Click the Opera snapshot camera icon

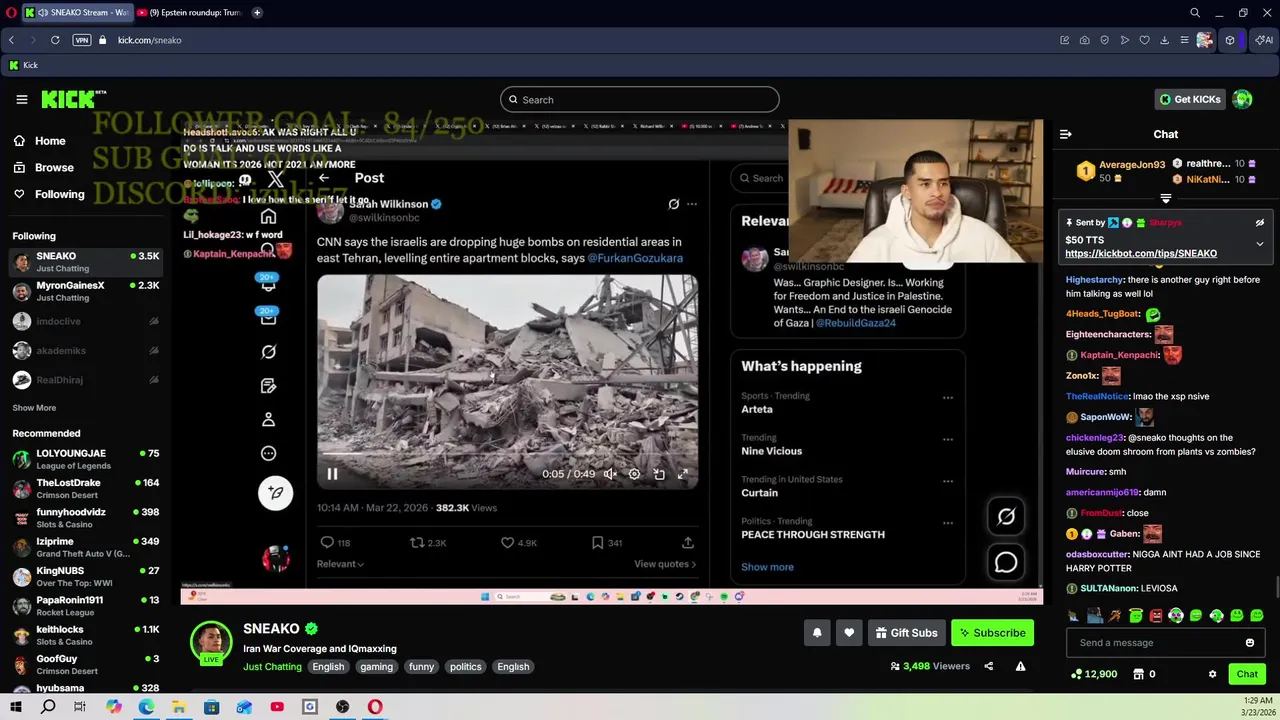point(1084,40)
